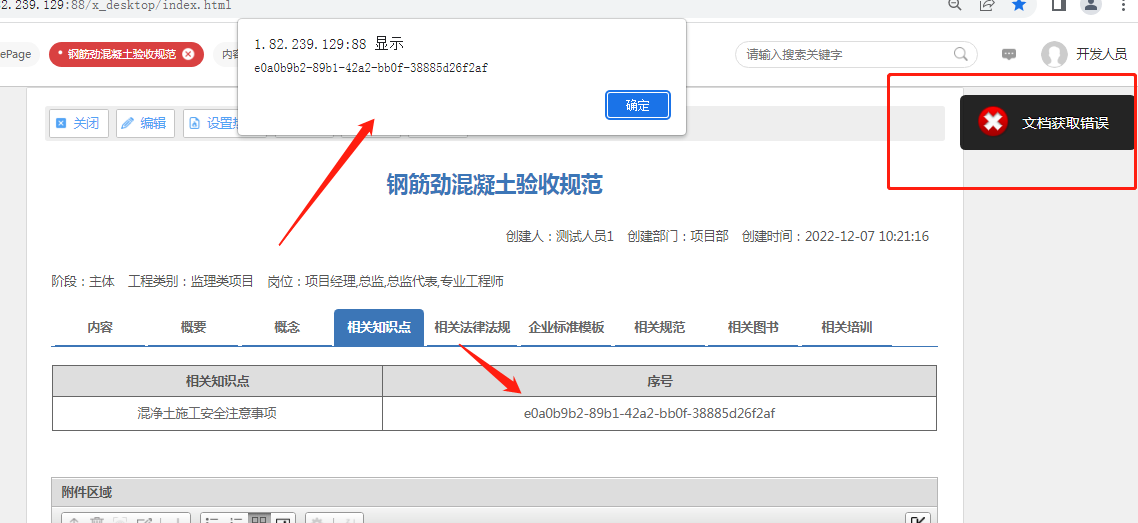Open the 企业标准模板 tab
The width and height of the screenshot is (1138, 523).
tap(566, 327)
